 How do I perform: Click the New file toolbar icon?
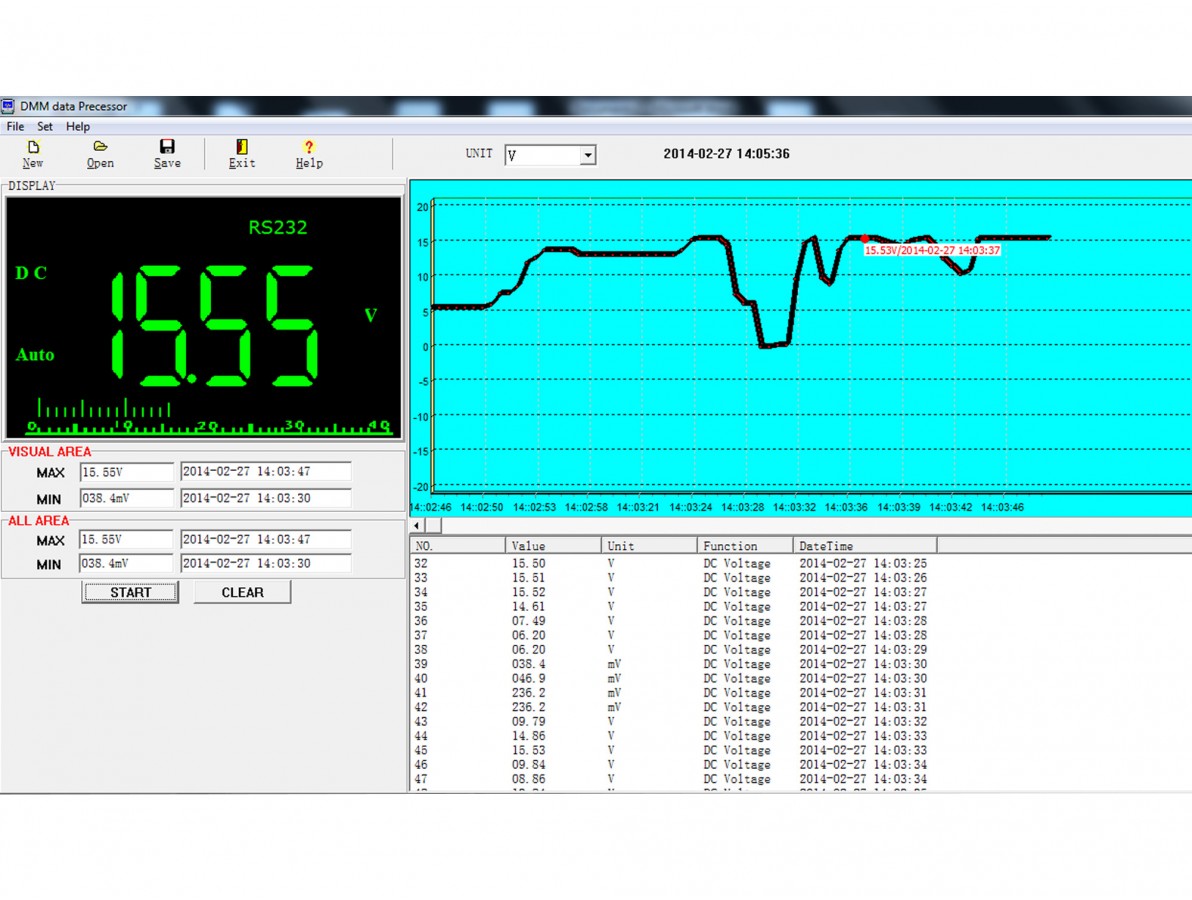point(33,147)
